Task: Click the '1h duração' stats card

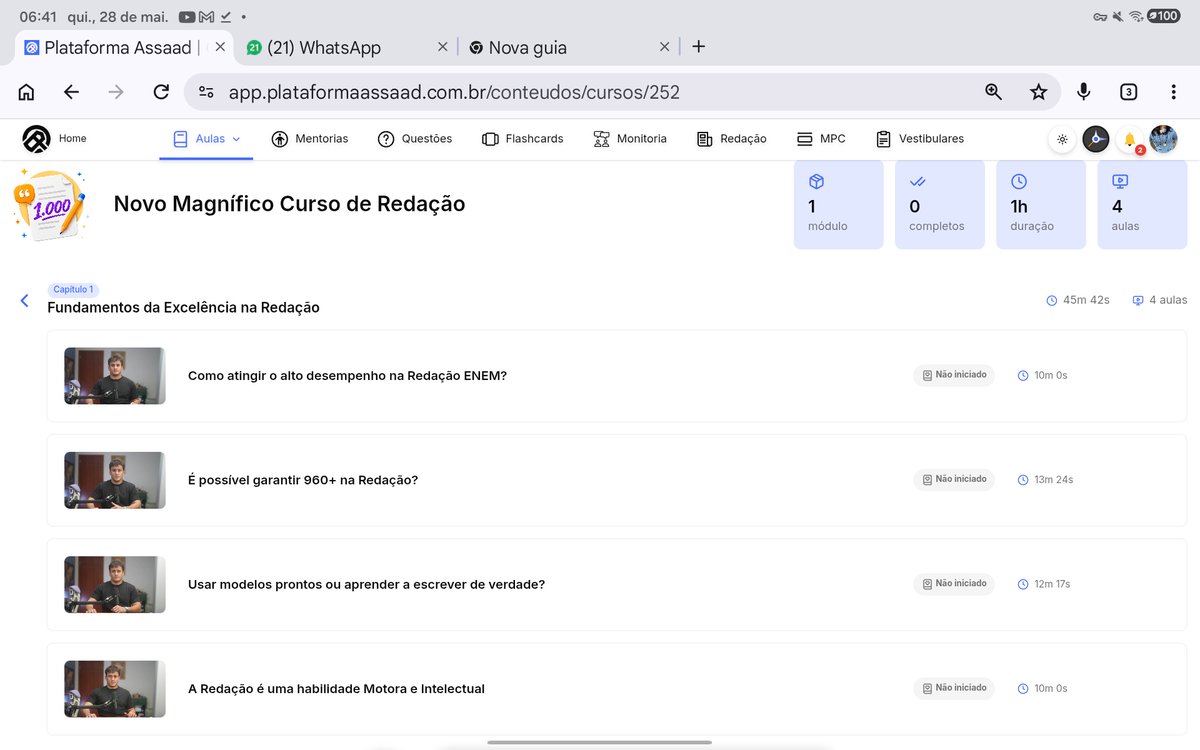Action: 1041,204
